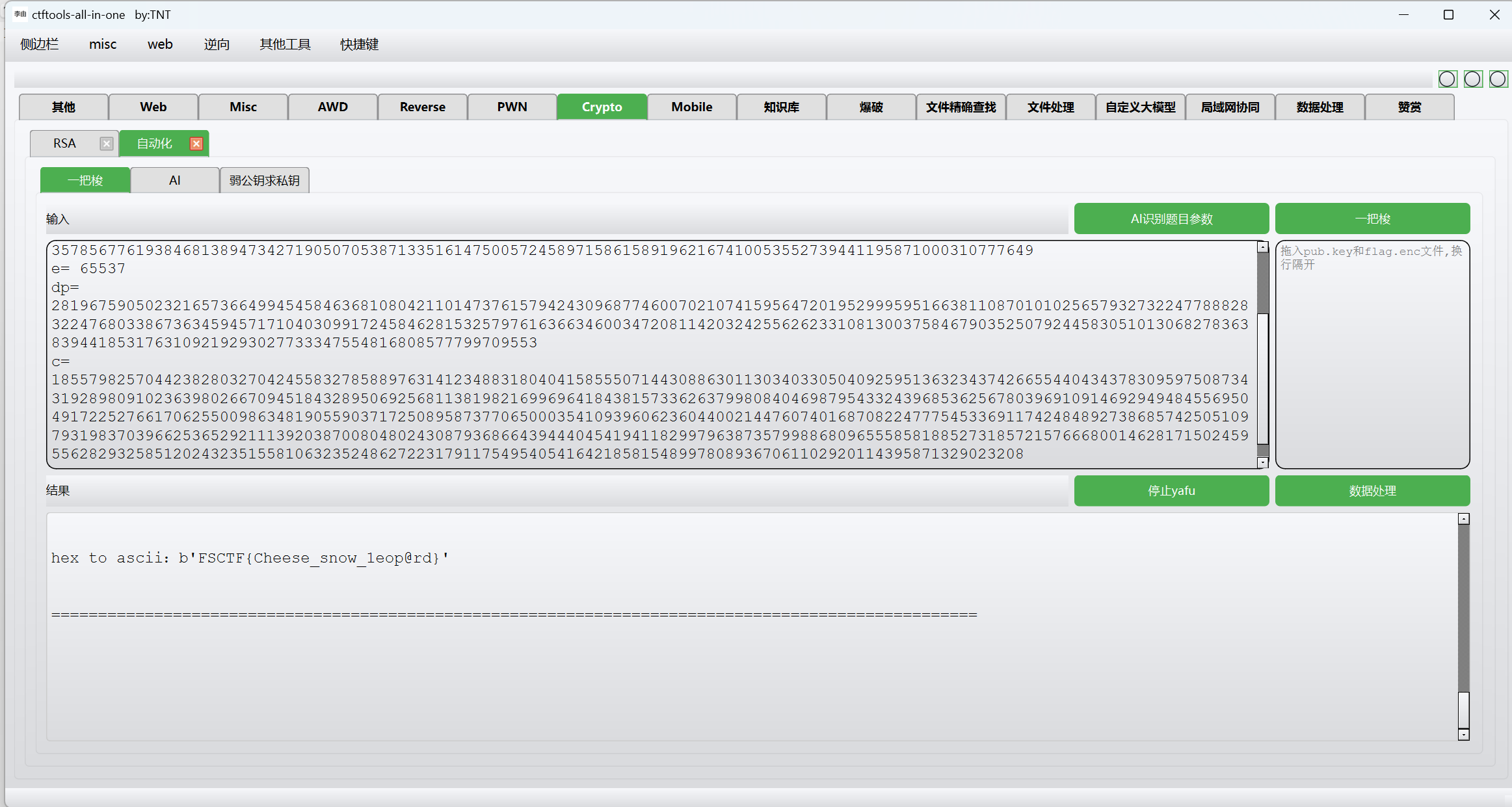Open the 文件处理 tab
This screenshot has width=1512, height=807.
pyautogui.click(x=1051, y=107)
